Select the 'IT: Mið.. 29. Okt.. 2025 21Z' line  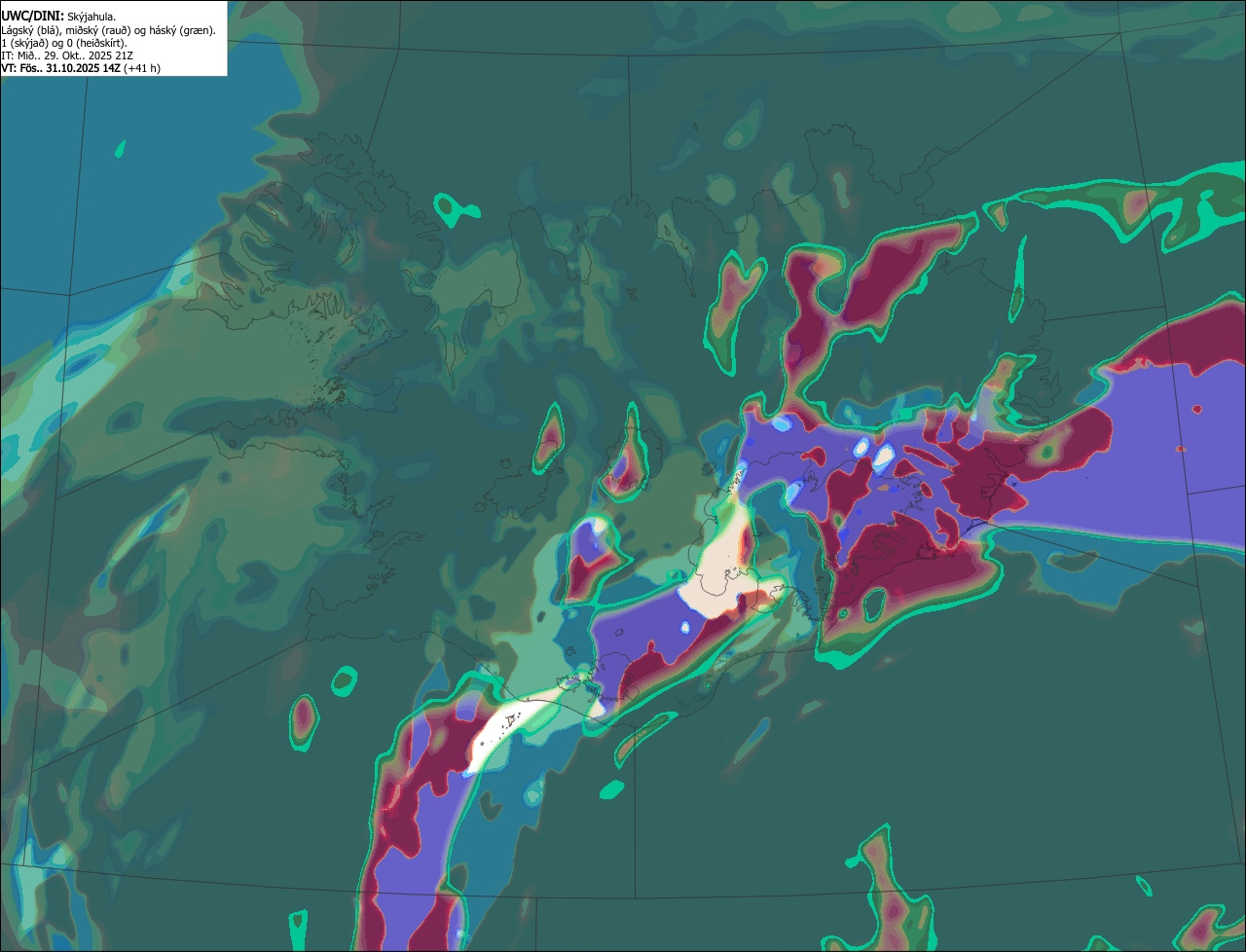67,55
